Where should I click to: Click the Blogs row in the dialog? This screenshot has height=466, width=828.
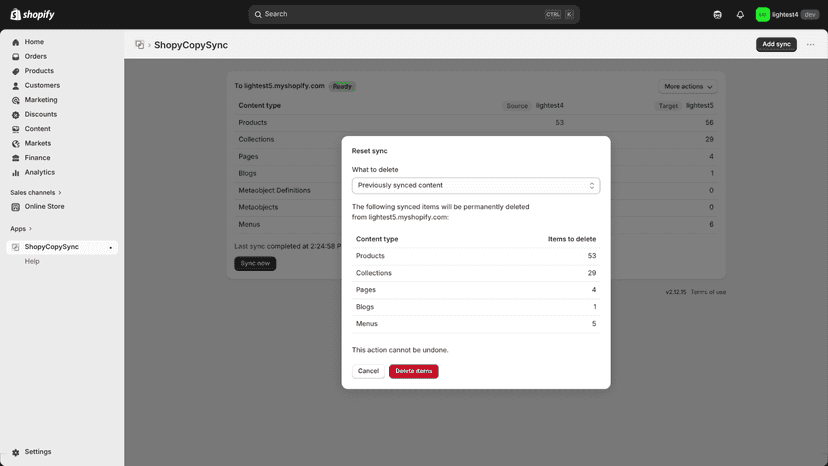pyautogui.click(x=476, y=306)
